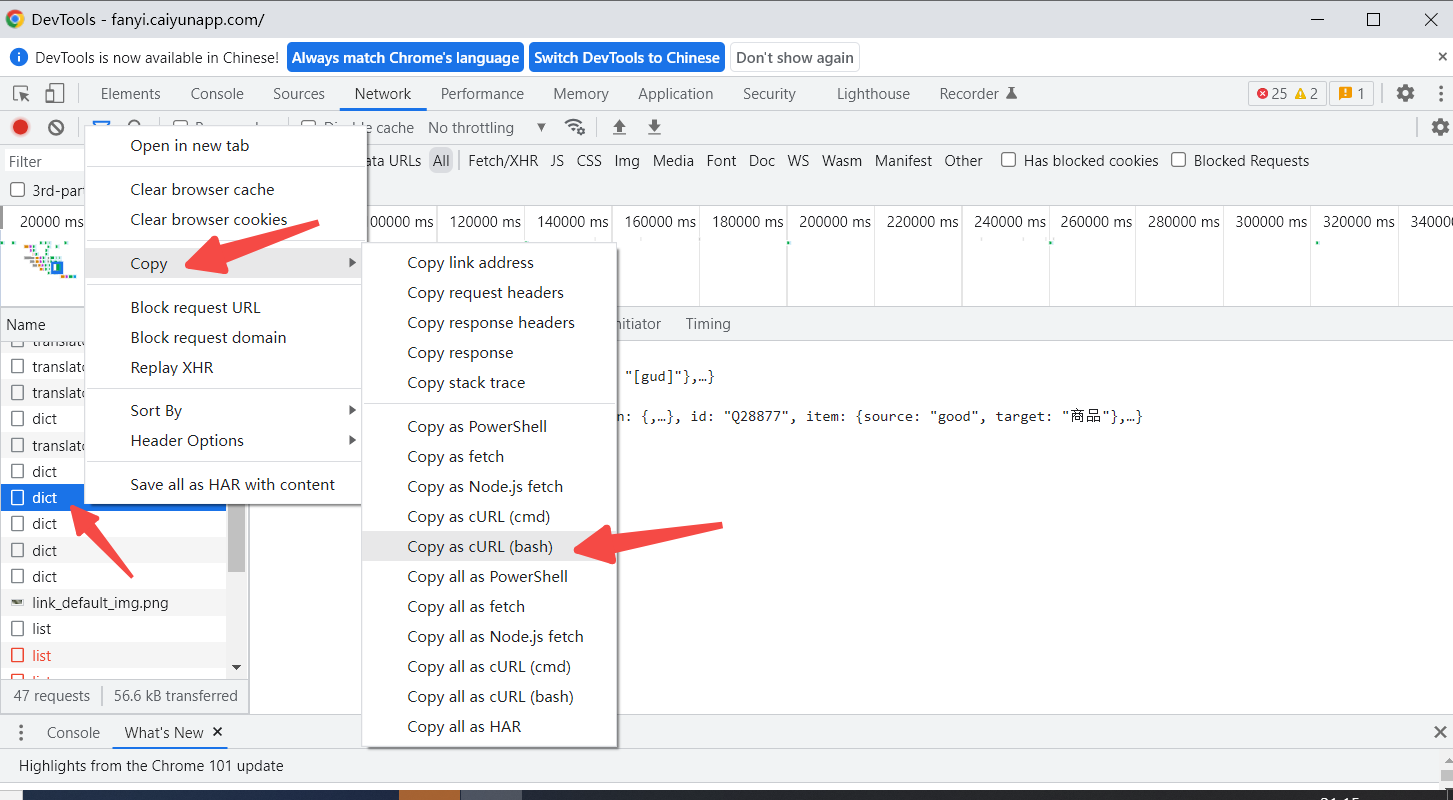Click Don't show again
The height and width of the screenshot is (800, 1453).
(795, 57)
